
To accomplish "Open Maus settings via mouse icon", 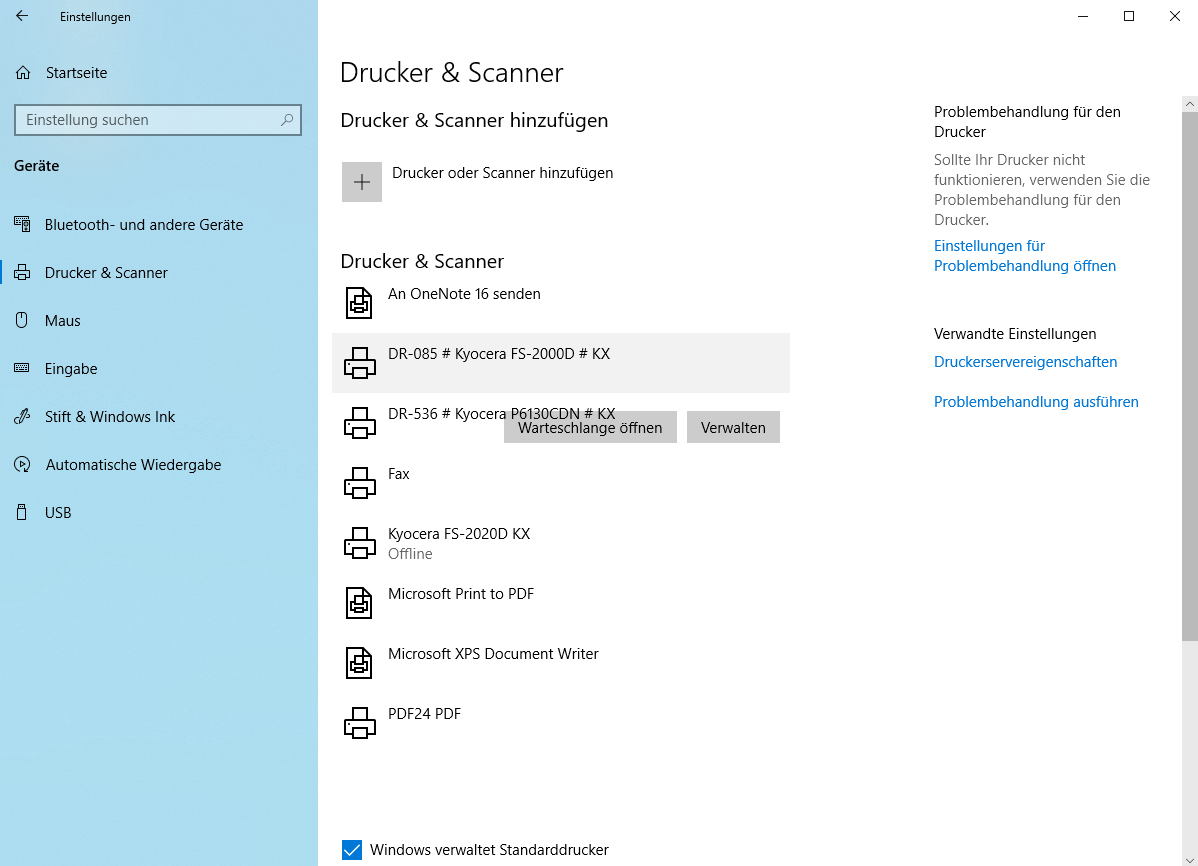I will coord(22,320).
